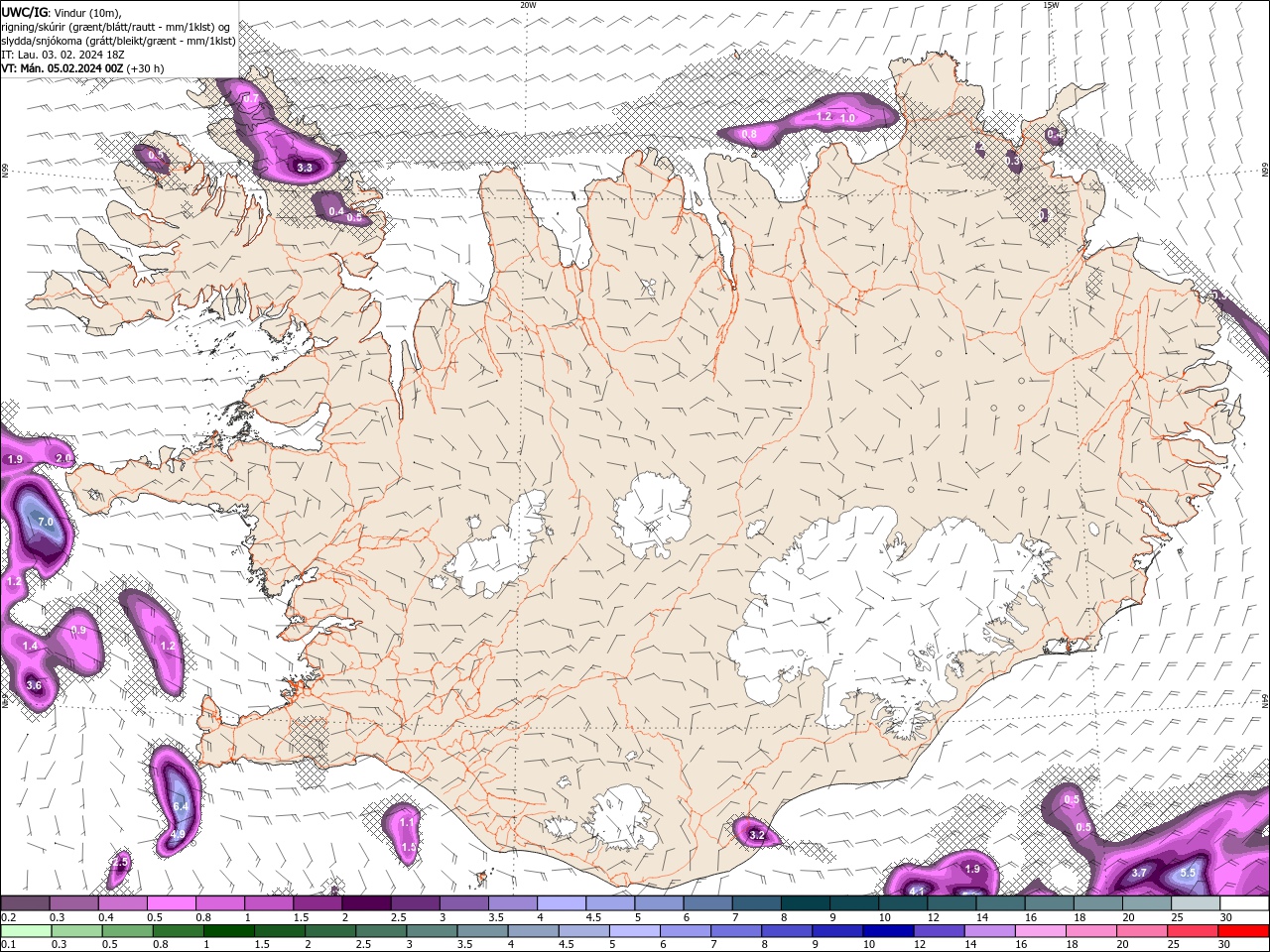Select the "1.1" value in the small southern offshore patch
Image resolution: width=1270 pixels, height=952 pixels.
click(407, 822)
